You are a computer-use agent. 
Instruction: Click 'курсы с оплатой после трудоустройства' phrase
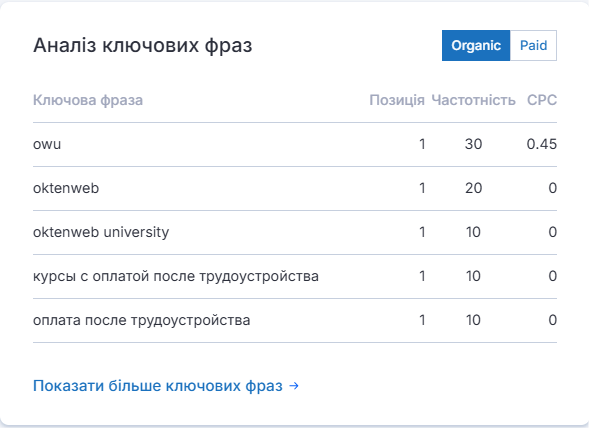coord(176,276)
